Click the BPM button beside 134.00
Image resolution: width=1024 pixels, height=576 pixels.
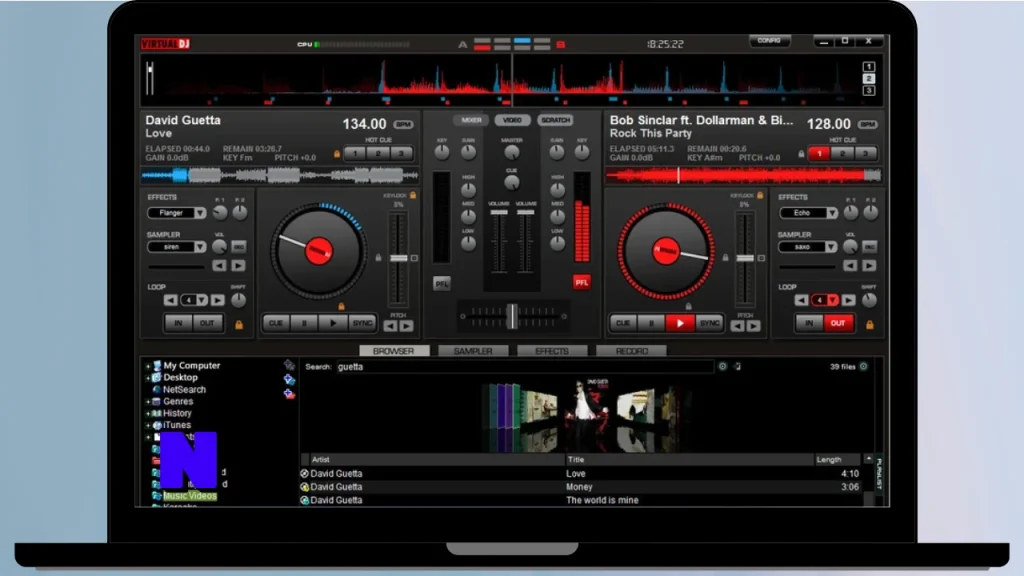click(x=403, y=124)
